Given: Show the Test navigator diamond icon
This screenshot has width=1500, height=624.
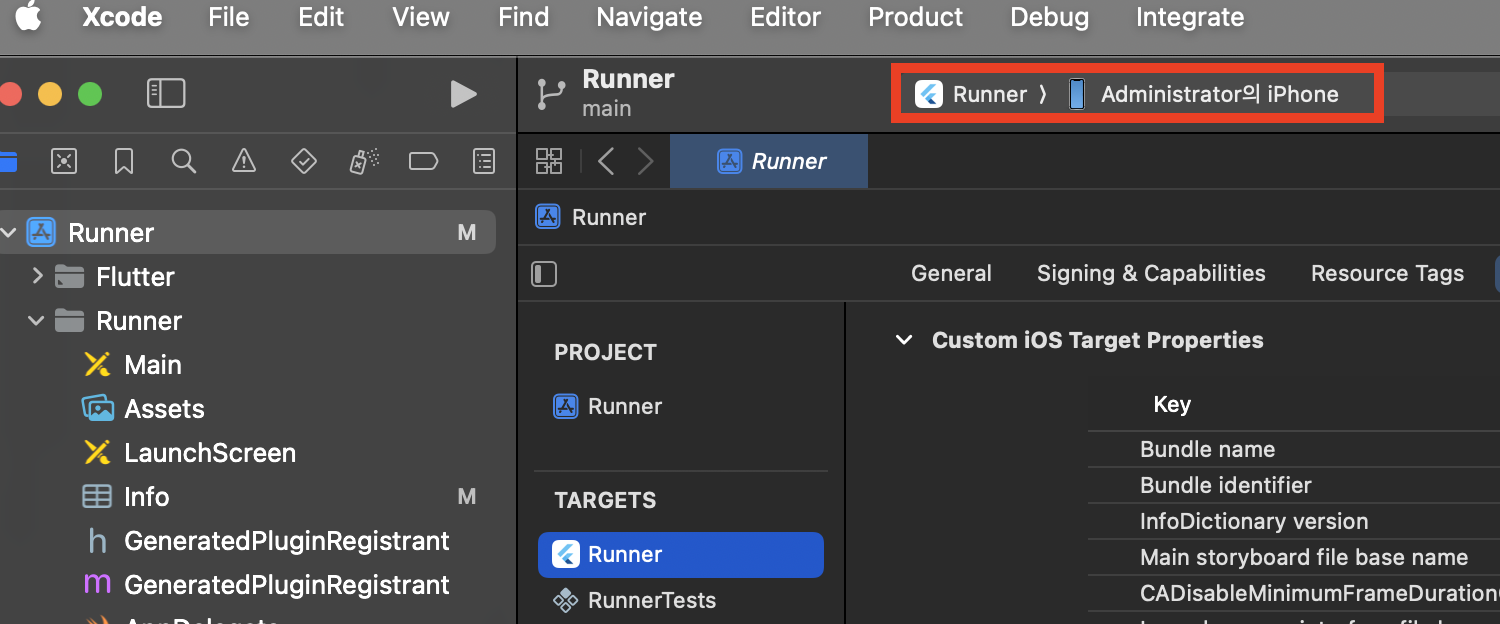Looking at the screenshot, I should pos(303,161).
